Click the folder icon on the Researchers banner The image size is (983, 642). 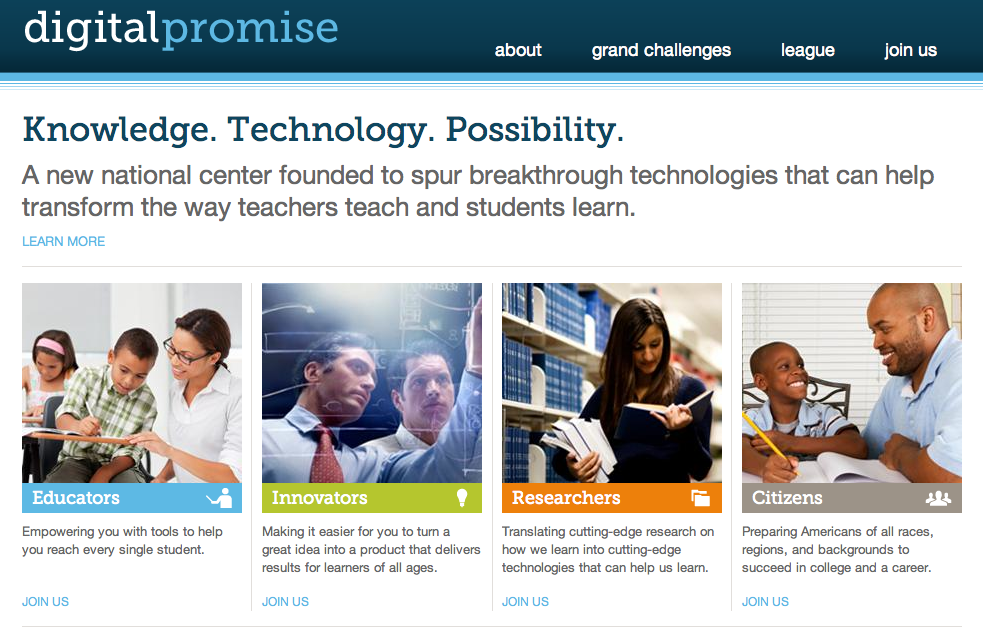700,498
